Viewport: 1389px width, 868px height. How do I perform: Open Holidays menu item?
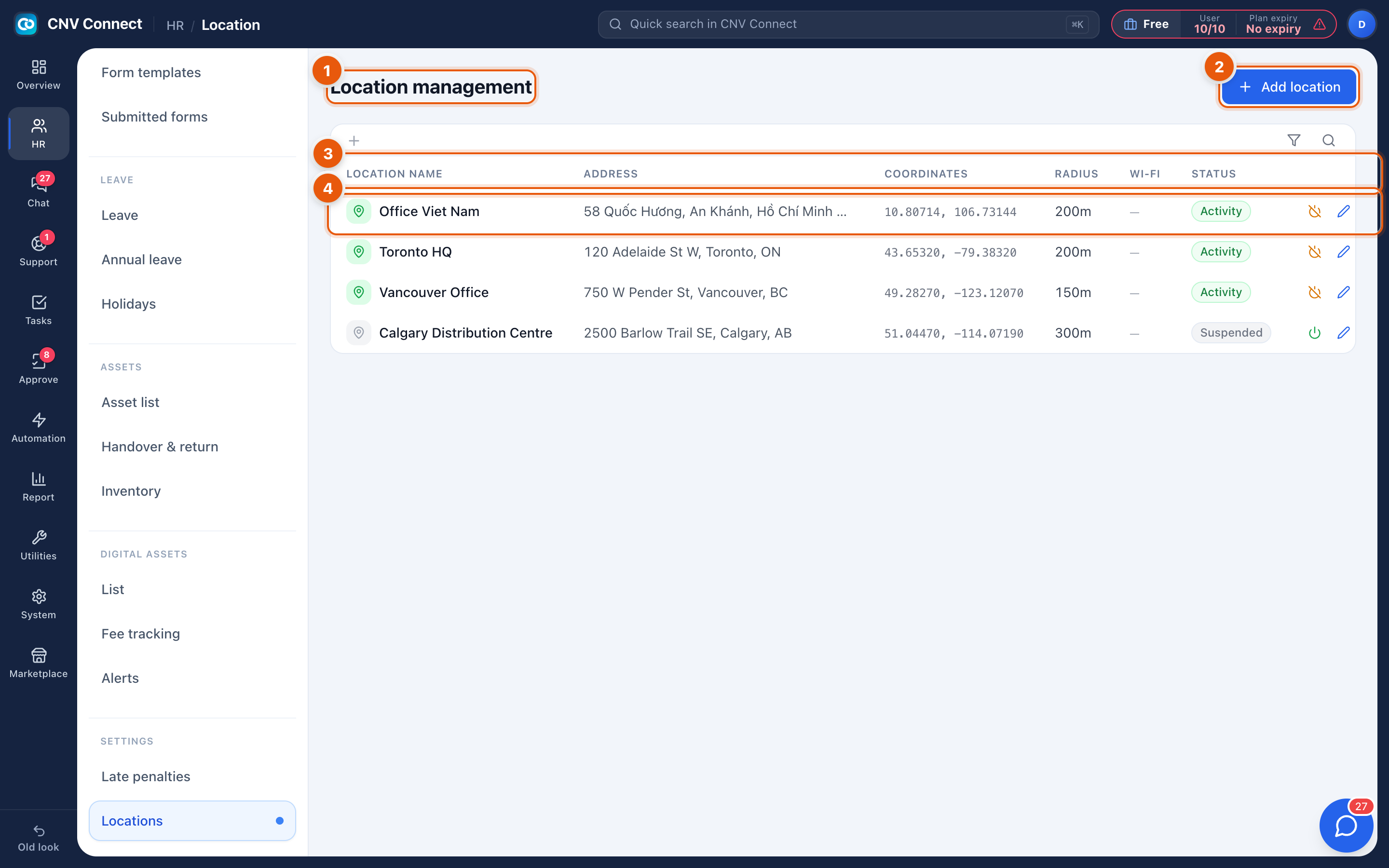192,304
